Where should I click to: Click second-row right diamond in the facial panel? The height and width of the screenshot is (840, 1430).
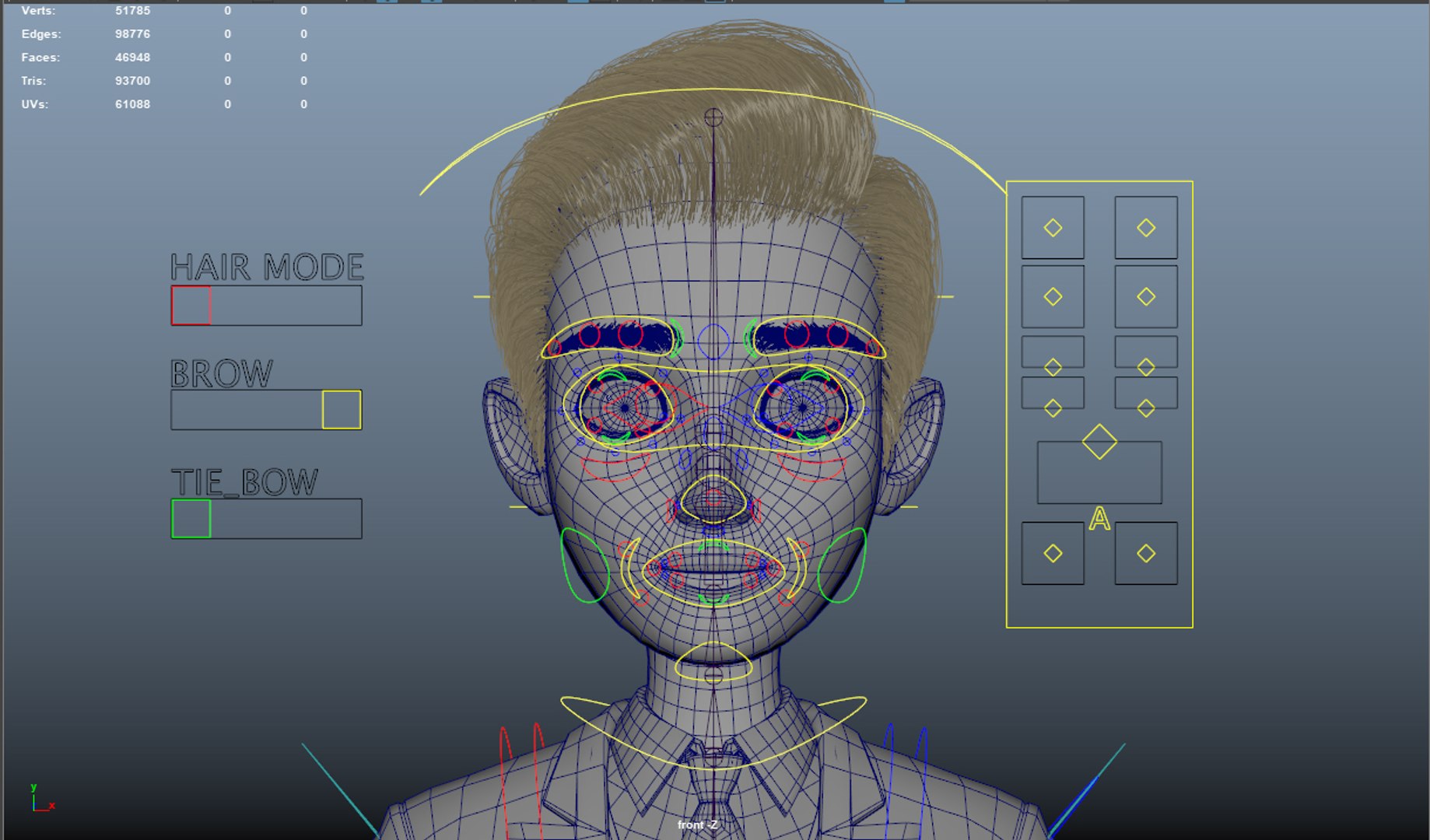tap(1146, 296)
